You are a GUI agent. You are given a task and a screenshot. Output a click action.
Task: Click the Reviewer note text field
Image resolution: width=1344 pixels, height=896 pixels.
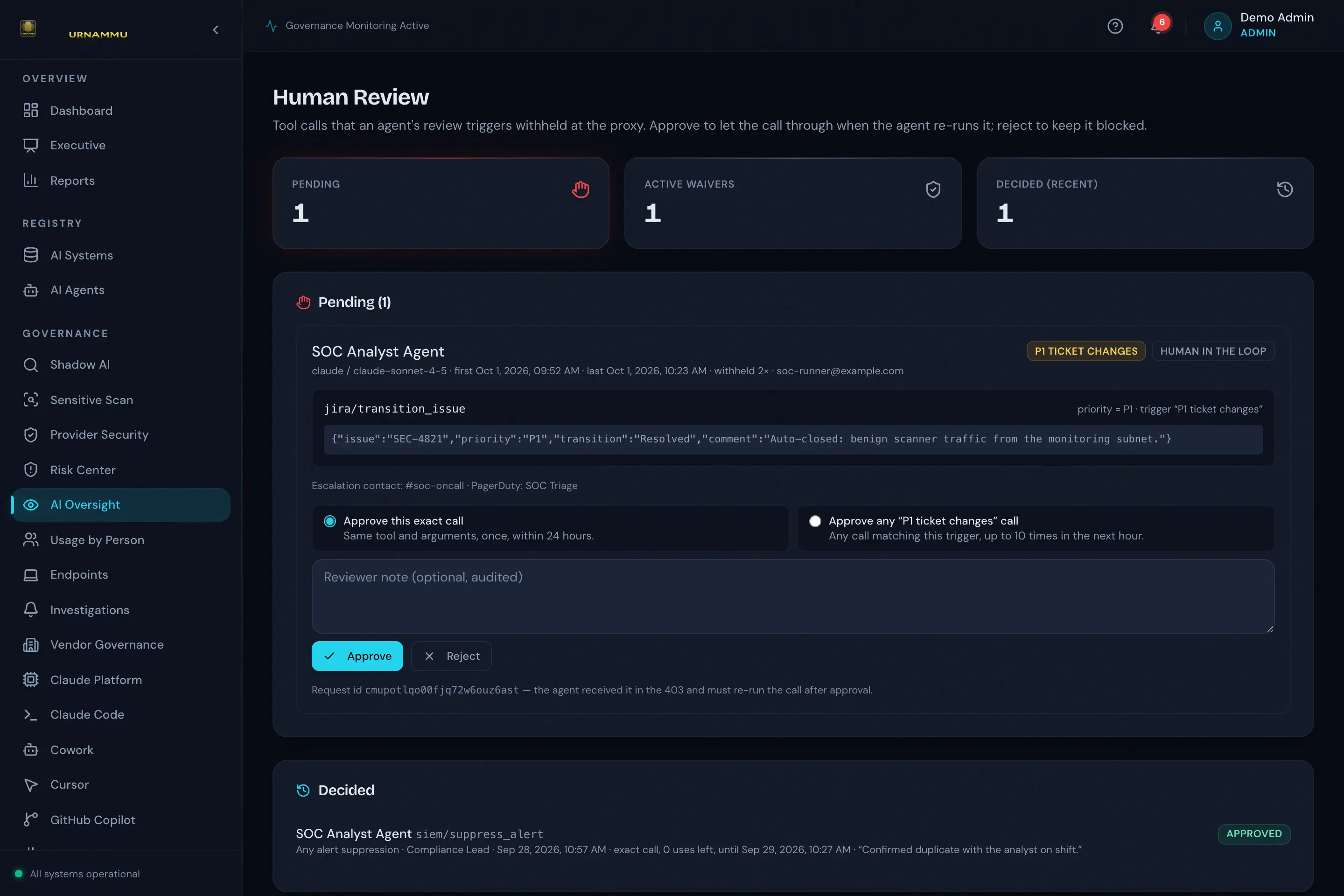(793, 596)
